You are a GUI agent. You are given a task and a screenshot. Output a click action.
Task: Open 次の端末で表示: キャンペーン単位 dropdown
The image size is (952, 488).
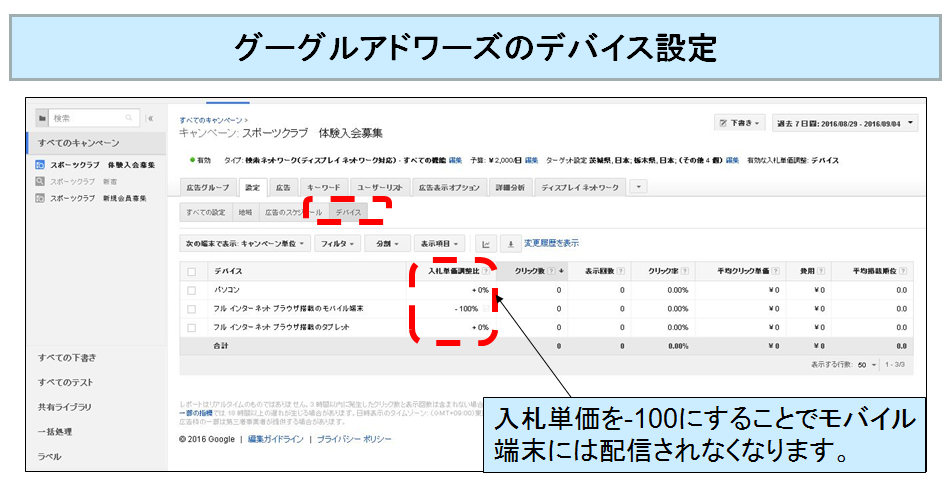tap(245, 244)
